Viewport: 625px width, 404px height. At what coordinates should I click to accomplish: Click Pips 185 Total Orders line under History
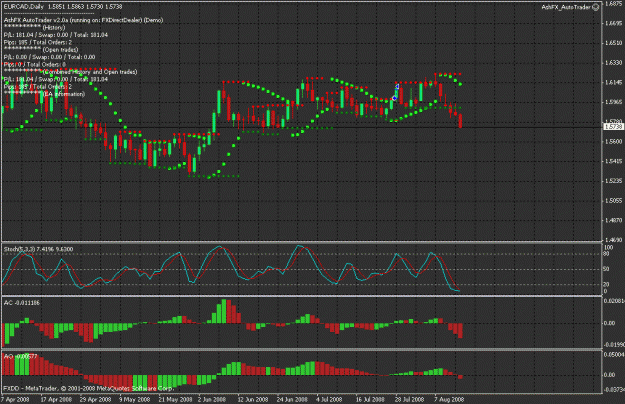38,42
